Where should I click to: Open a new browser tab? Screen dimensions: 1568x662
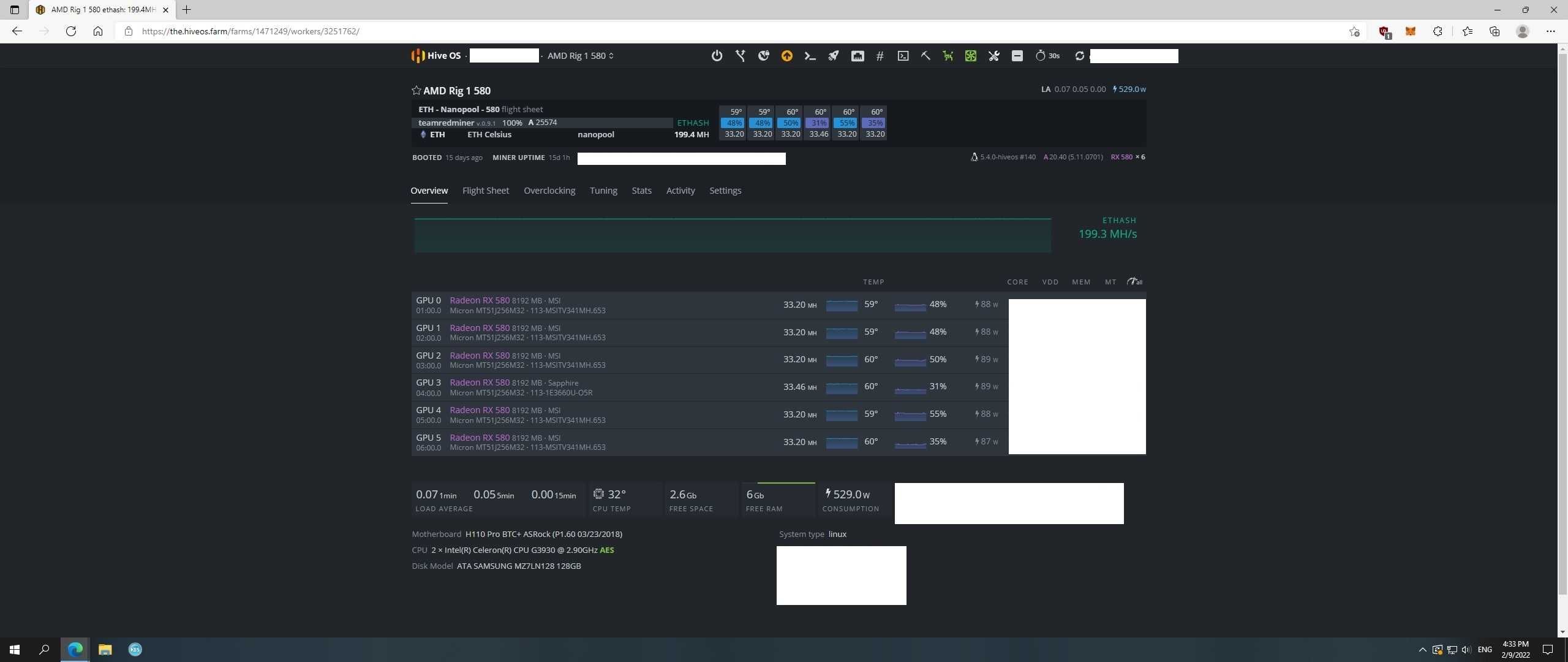tap(187, 10)
